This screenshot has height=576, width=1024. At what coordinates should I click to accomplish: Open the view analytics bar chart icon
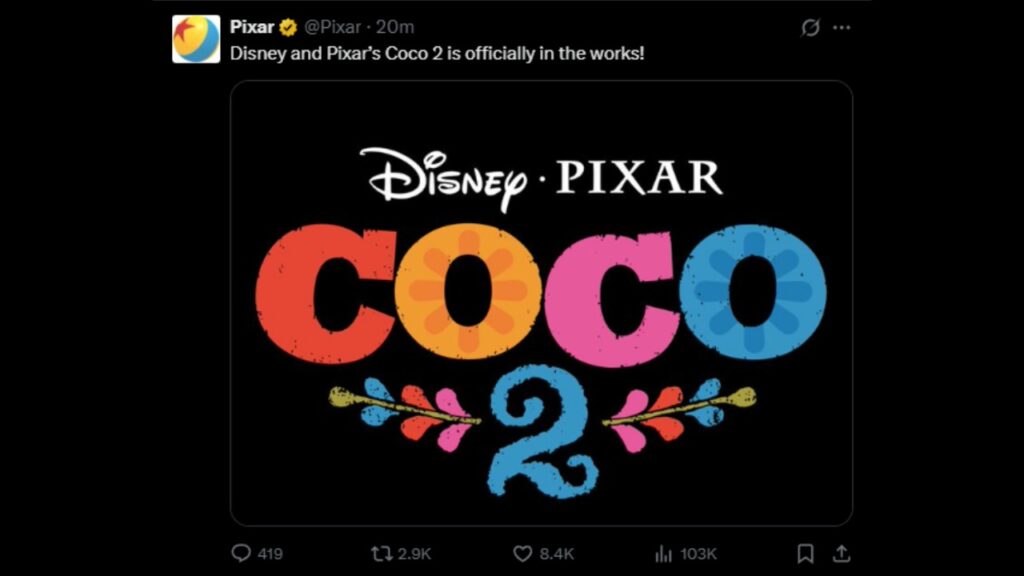click(662, 553)
